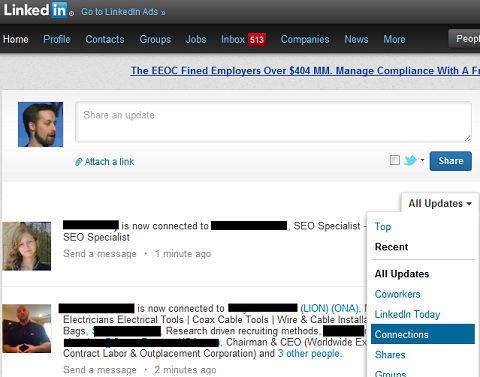Click the paperclip attach icon
Screen dimensions: 480x377
78,162
